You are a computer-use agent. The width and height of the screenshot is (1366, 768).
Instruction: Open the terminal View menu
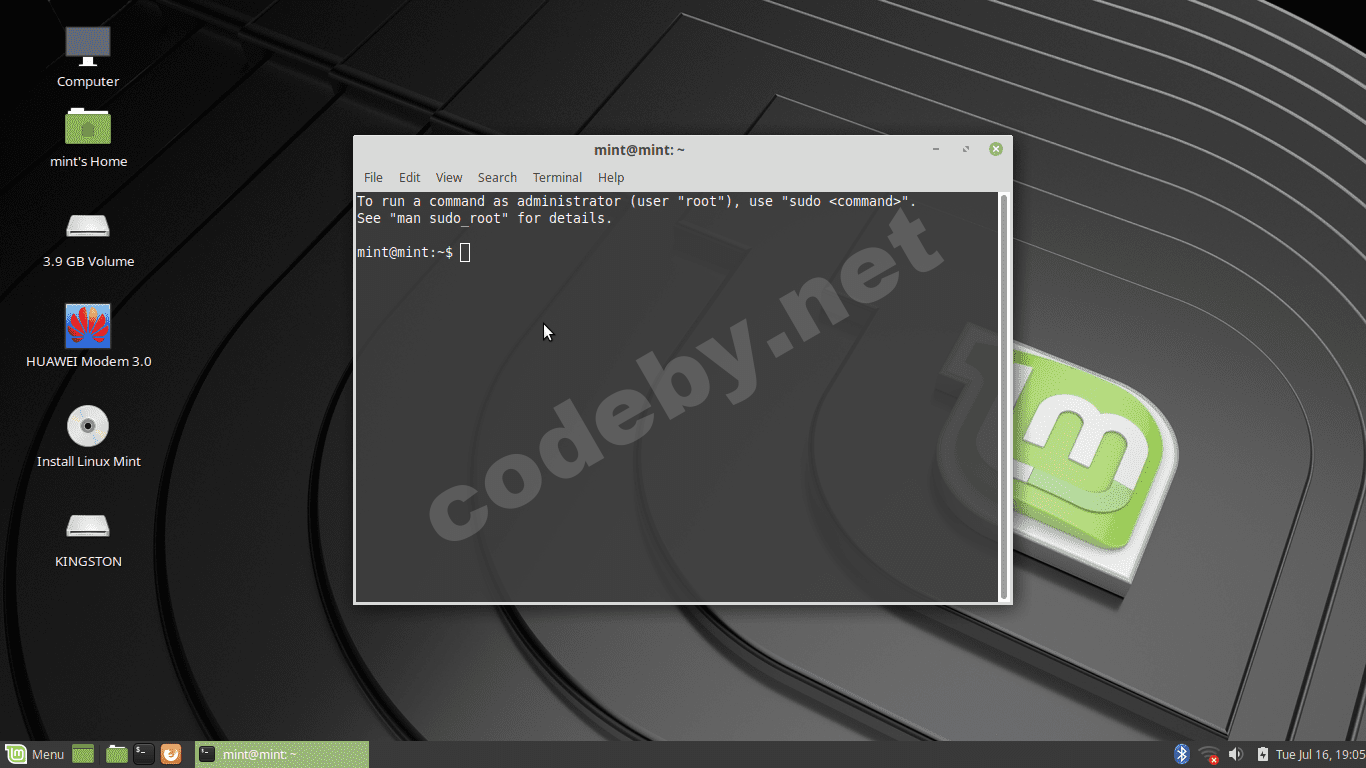coord(449,177)
